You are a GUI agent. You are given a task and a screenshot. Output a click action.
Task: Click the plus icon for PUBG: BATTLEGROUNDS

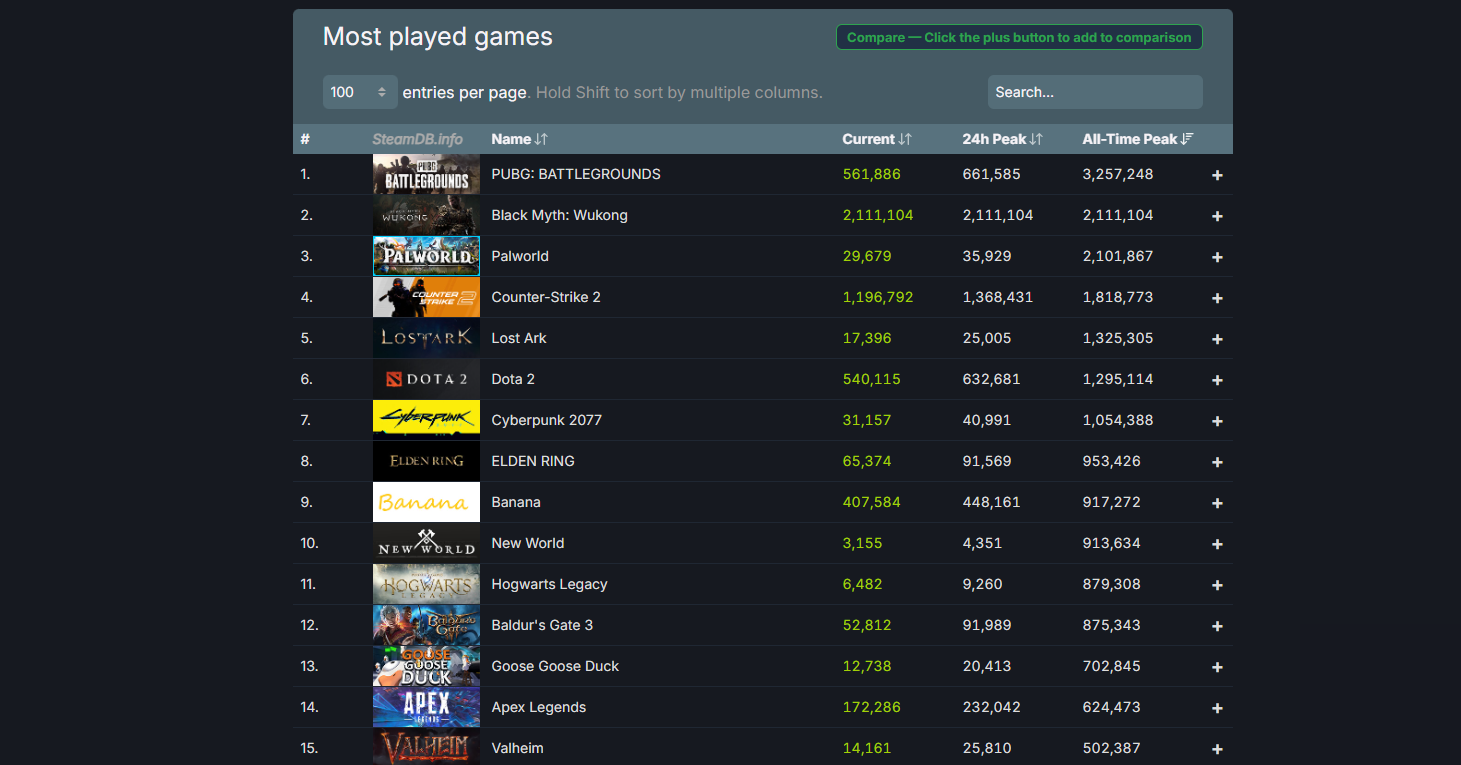(x=1217, y=175)
